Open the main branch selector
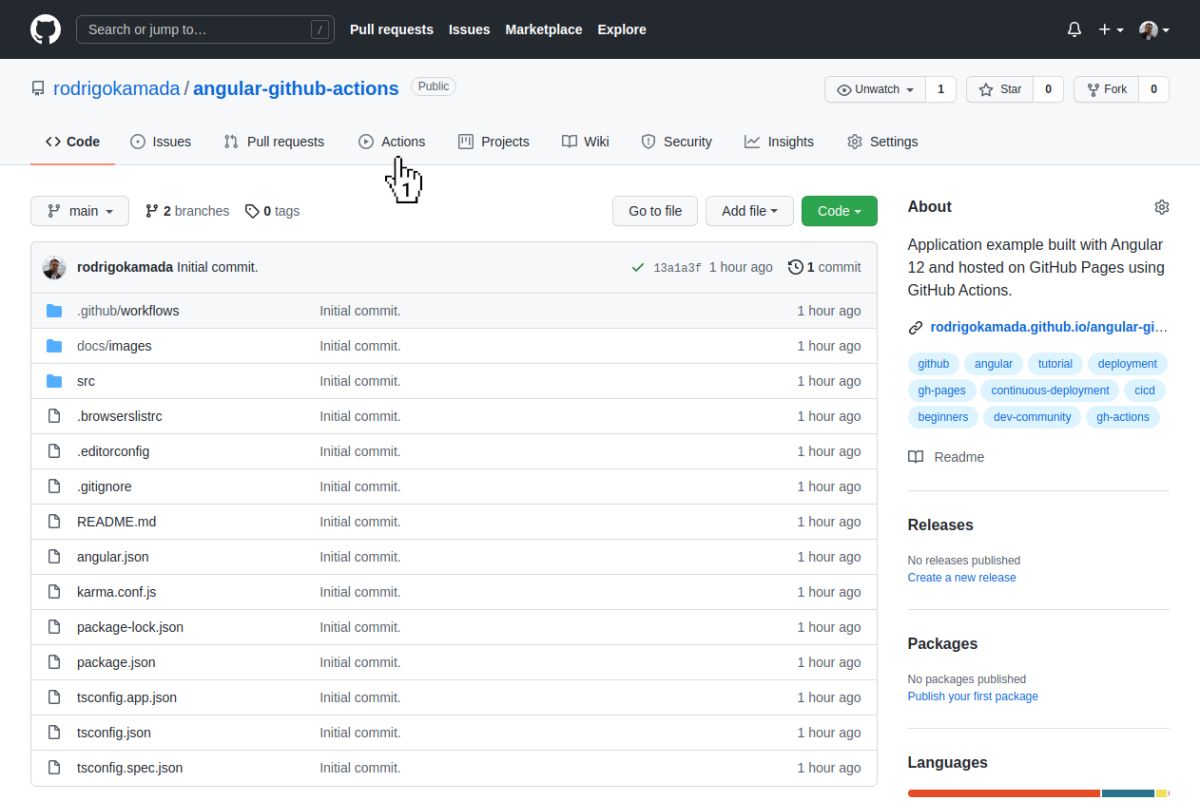This screenshot has width=1200, height=801. click(x=80, y=211)
